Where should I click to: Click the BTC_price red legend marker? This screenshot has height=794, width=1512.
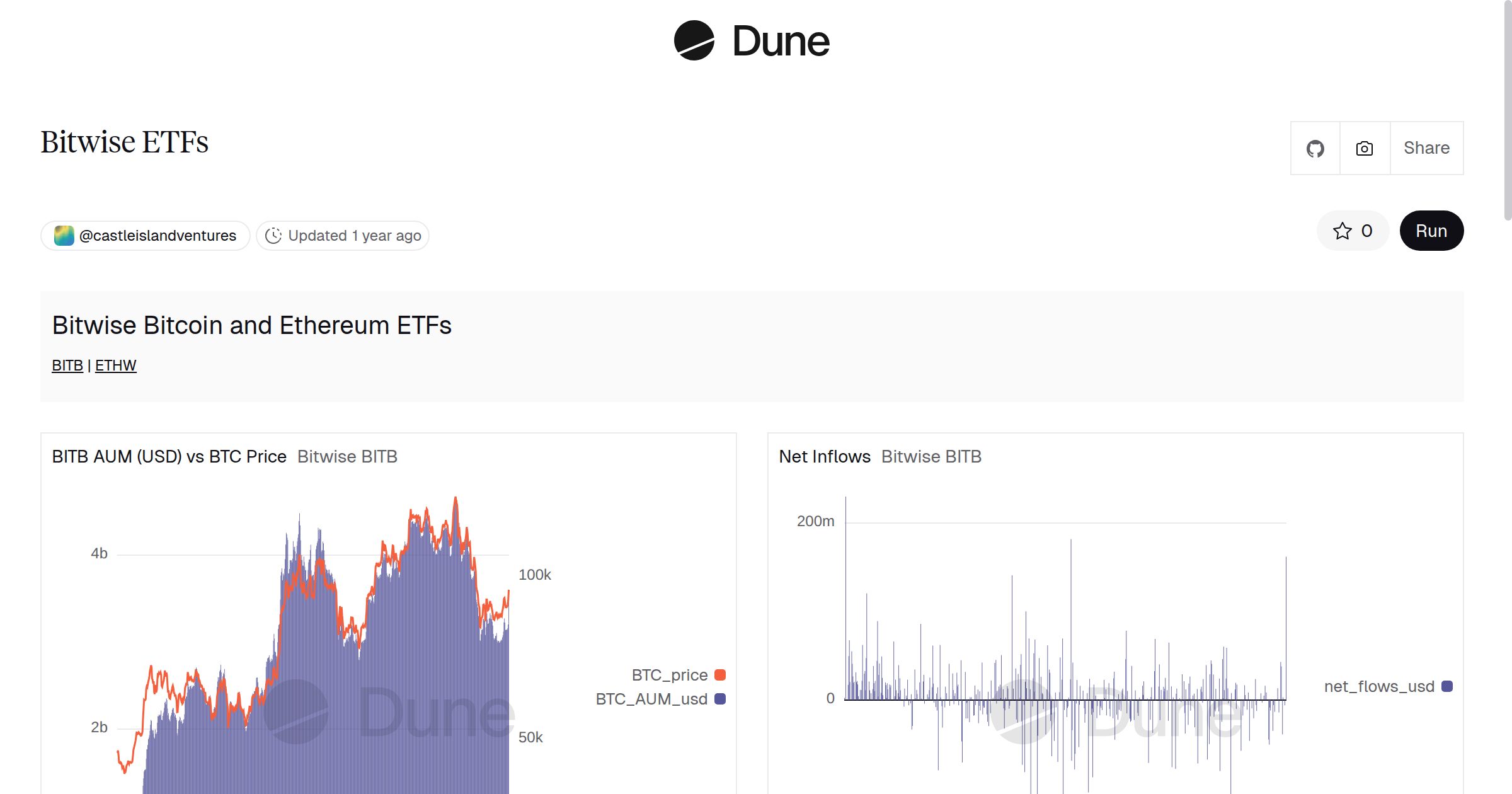720,674
